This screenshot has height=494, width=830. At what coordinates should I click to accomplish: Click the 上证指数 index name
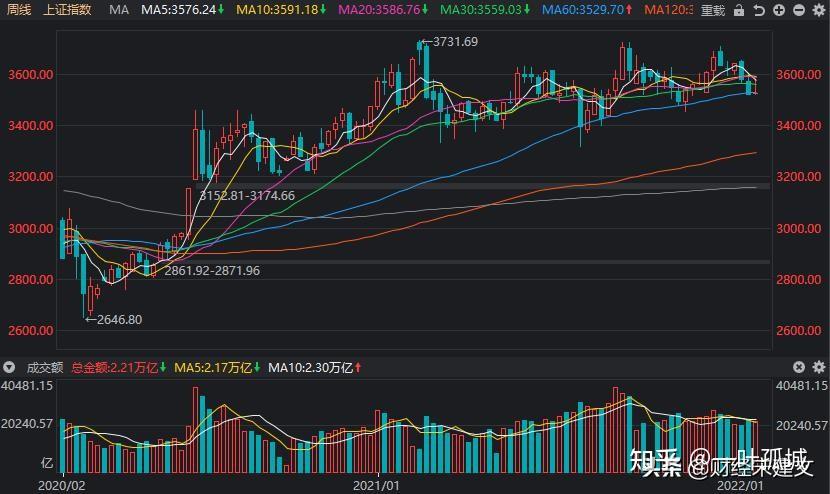pos(67,10)
